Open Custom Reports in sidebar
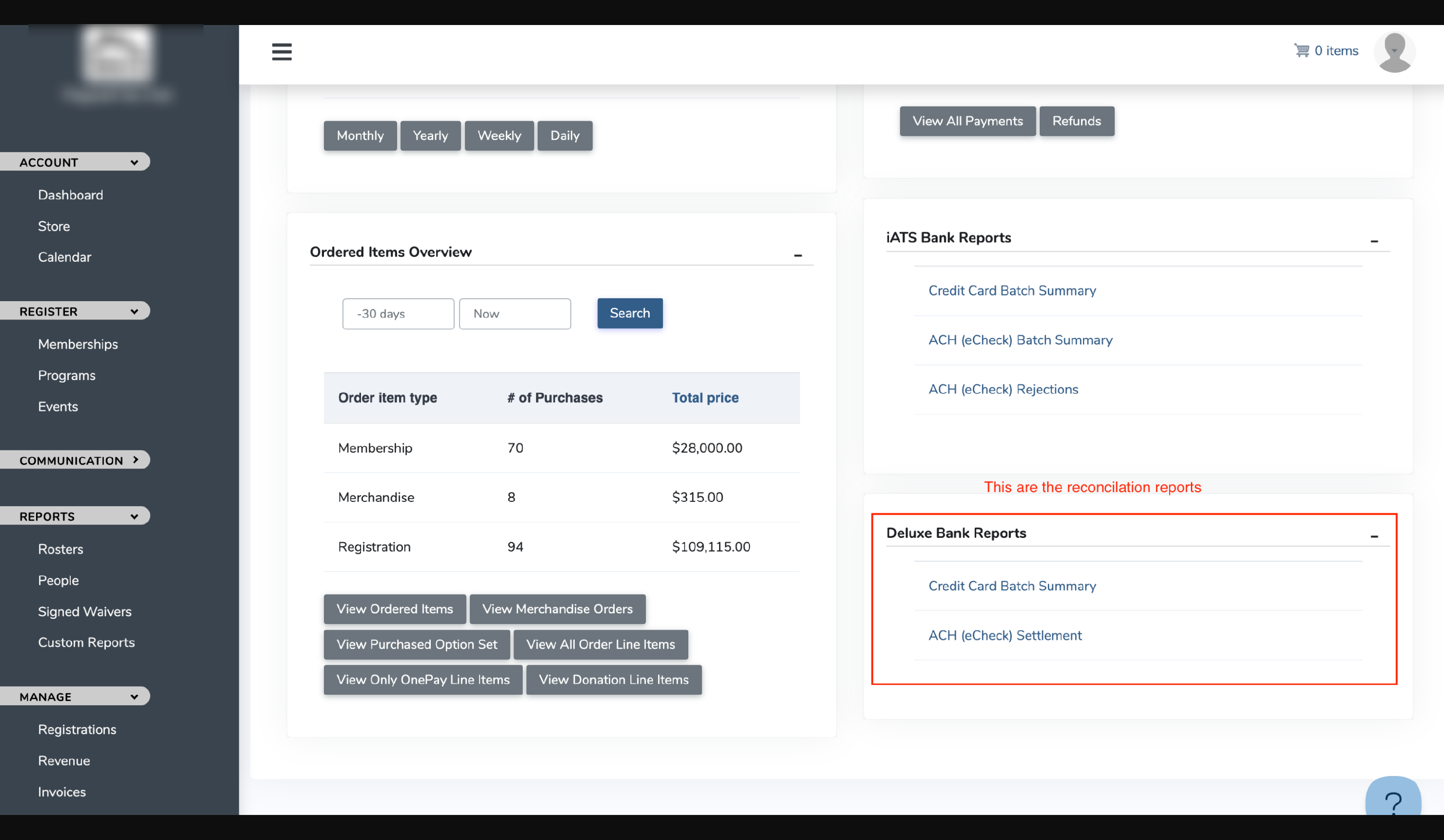Viewport: 1444px width, 840px height. 87,642
